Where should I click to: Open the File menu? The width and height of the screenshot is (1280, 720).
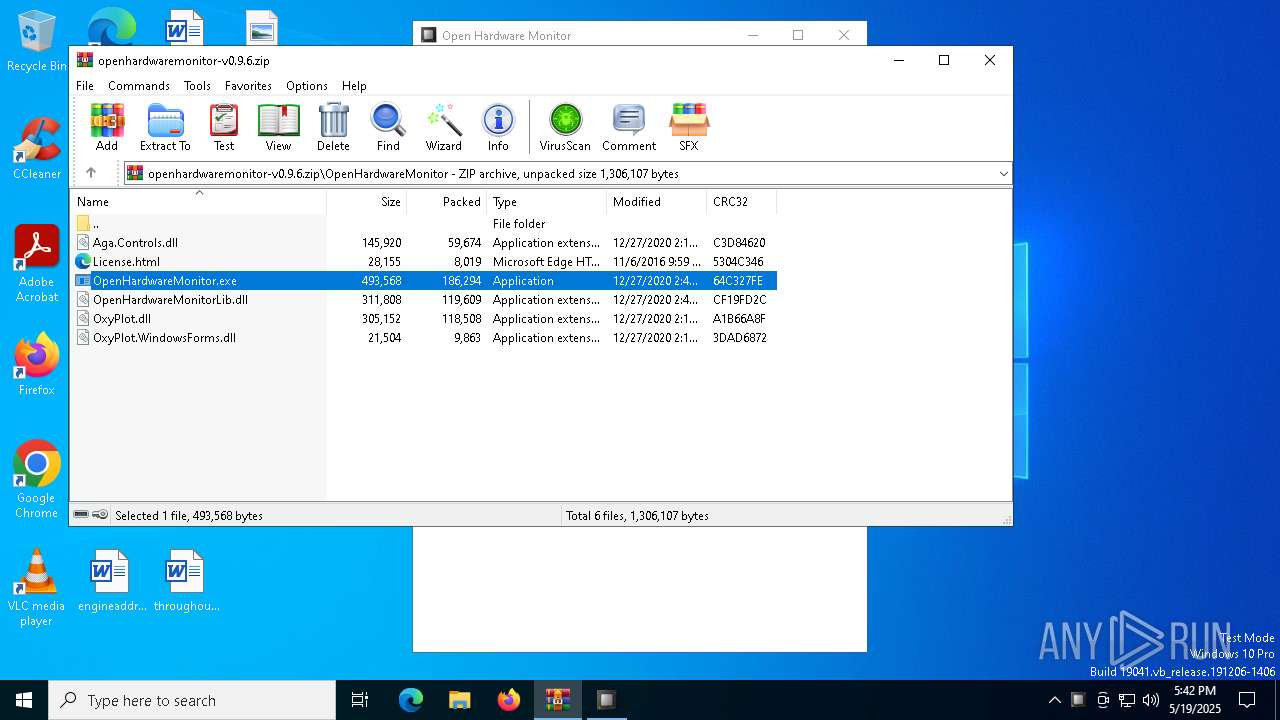(85, 86)
